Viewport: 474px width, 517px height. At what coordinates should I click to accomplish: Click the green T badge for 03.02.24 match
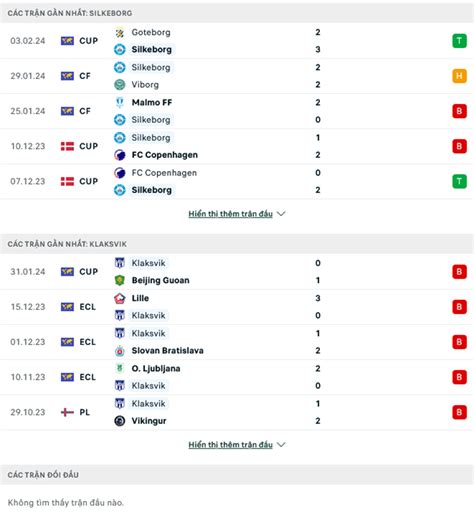coord(459,41)
